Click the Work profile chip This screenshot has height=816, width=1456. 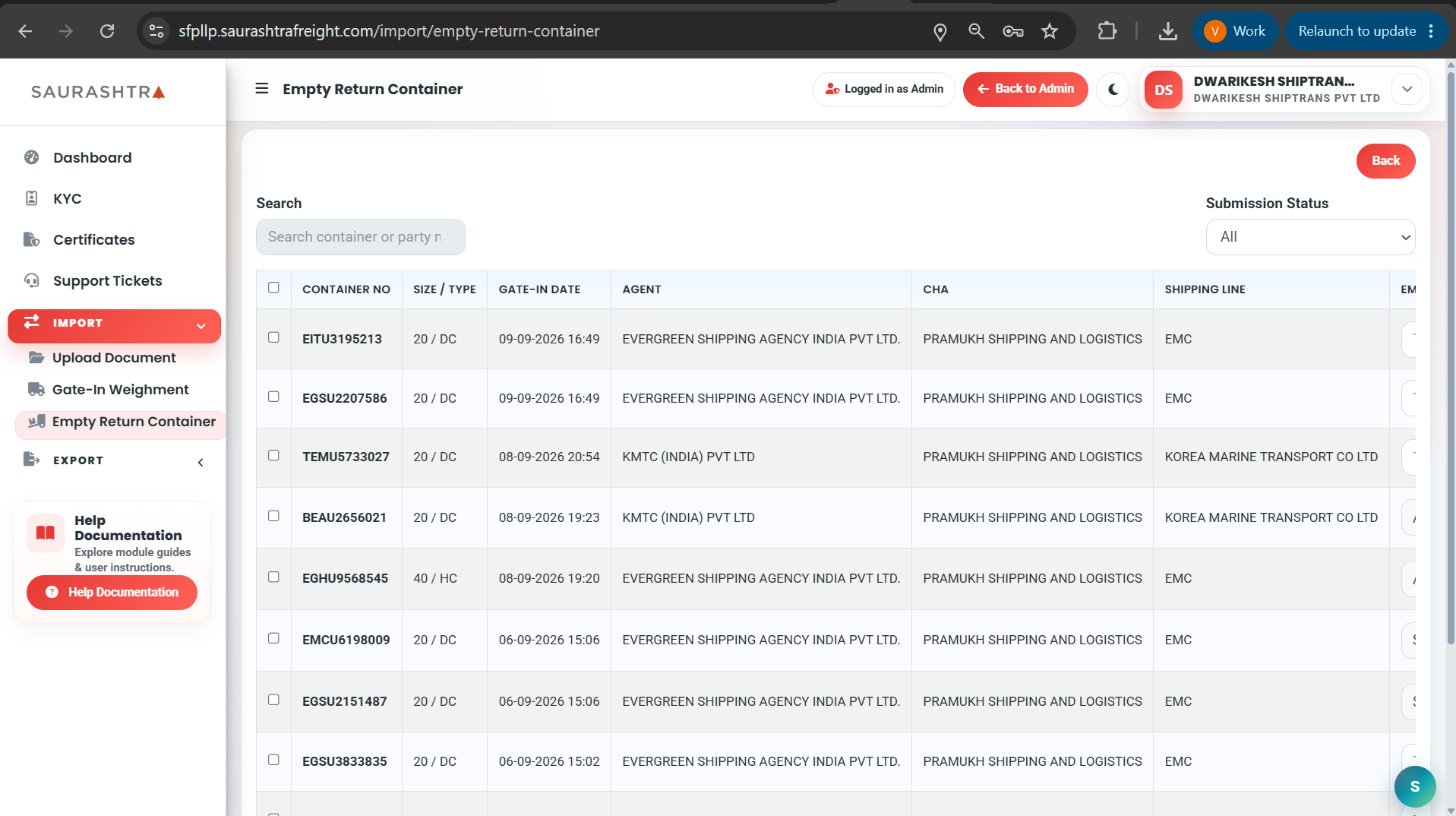1235,31
